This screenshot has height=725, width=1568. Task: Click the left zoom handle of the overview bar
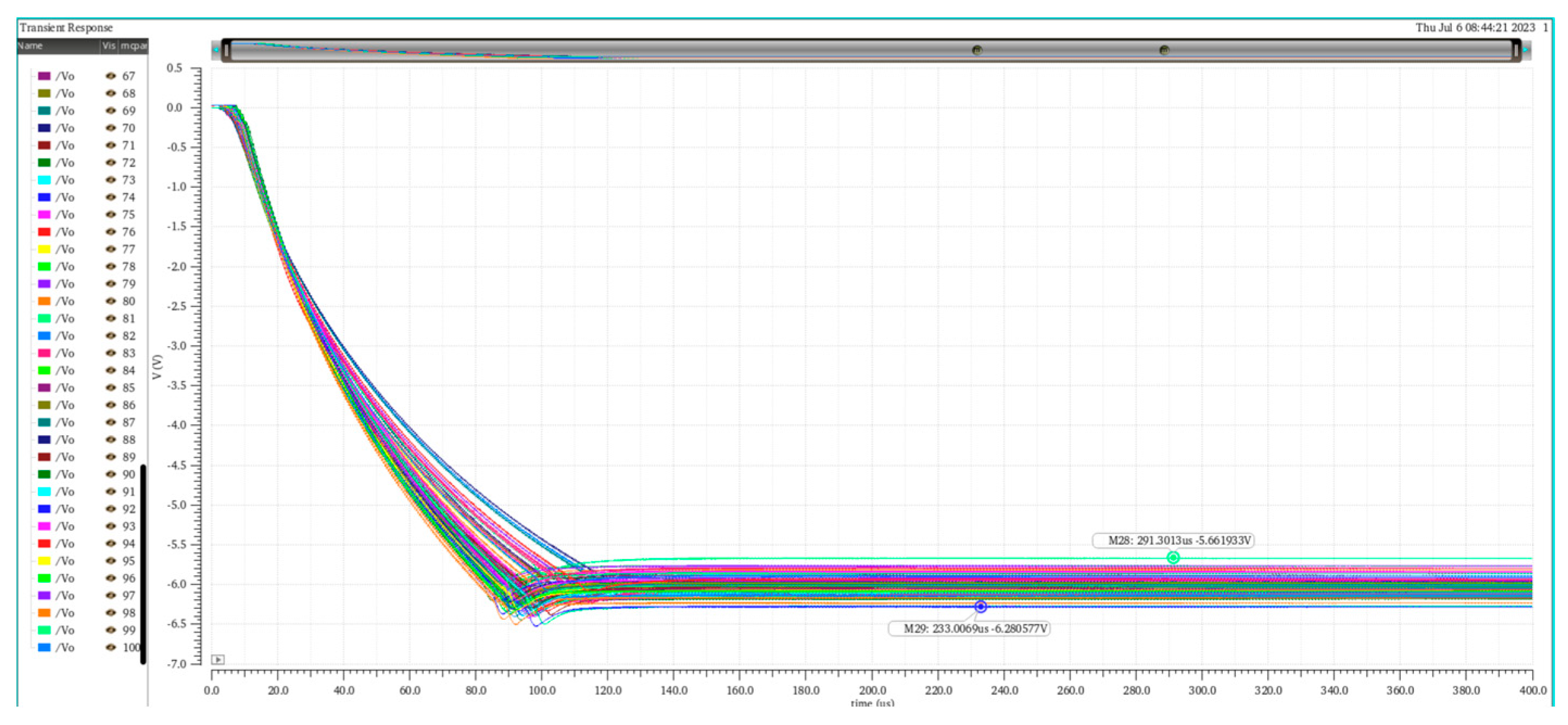(x=226, y=50)
